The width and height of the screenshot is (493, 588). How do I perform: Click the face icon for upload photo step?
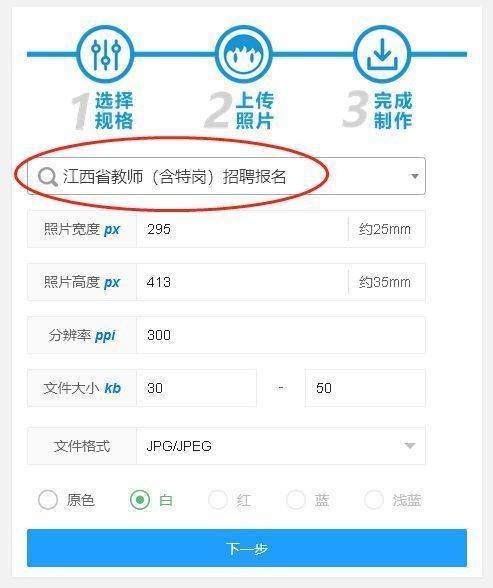(244, 54)
